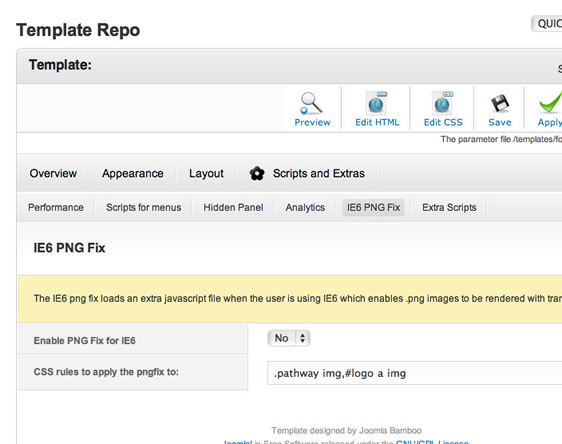562x444 pixels.
Task: Click the yellow IE6 png fix description
Action: [297, 299]
